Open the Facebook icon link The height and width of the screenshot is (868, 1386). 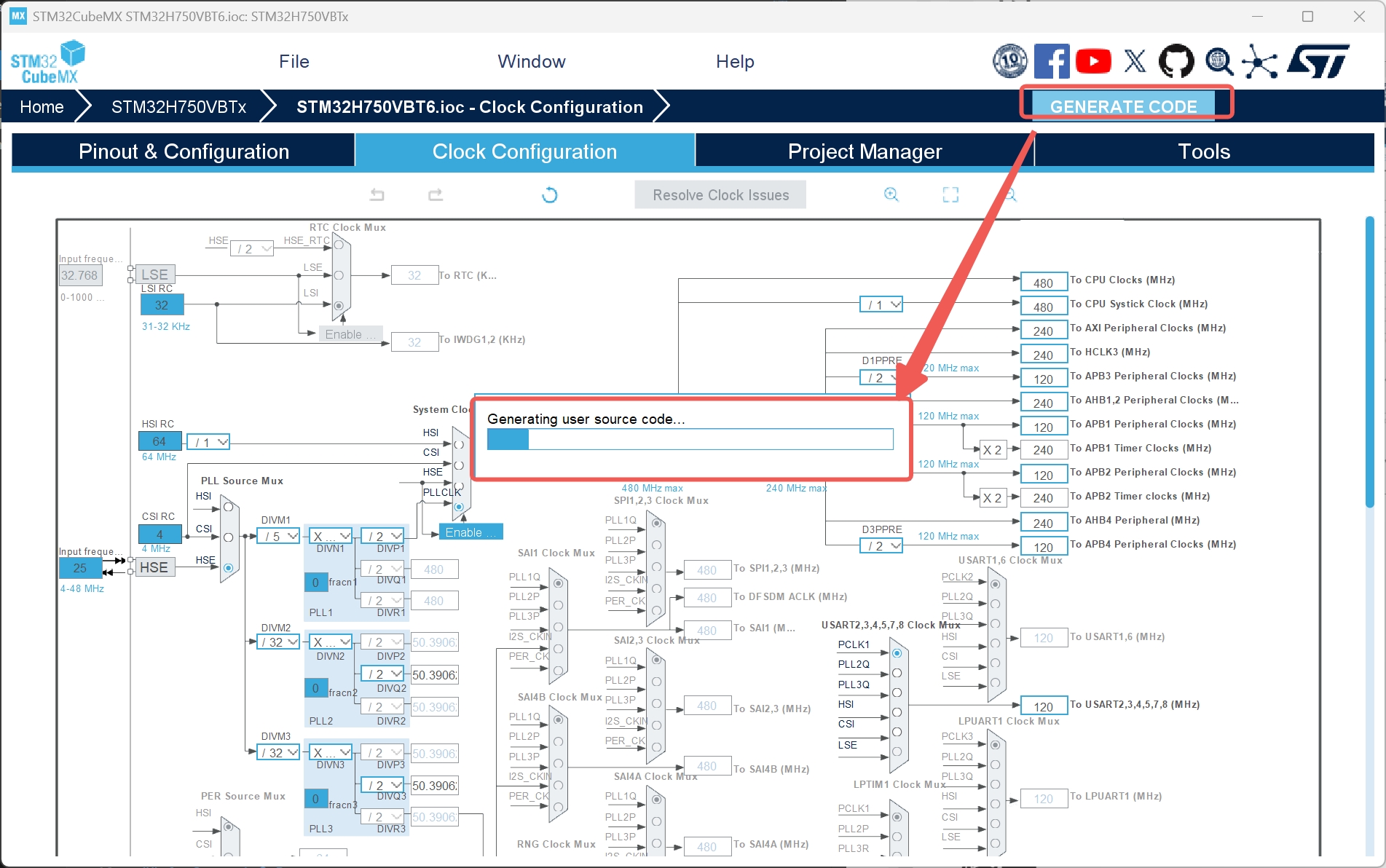tap(1052, 61)
